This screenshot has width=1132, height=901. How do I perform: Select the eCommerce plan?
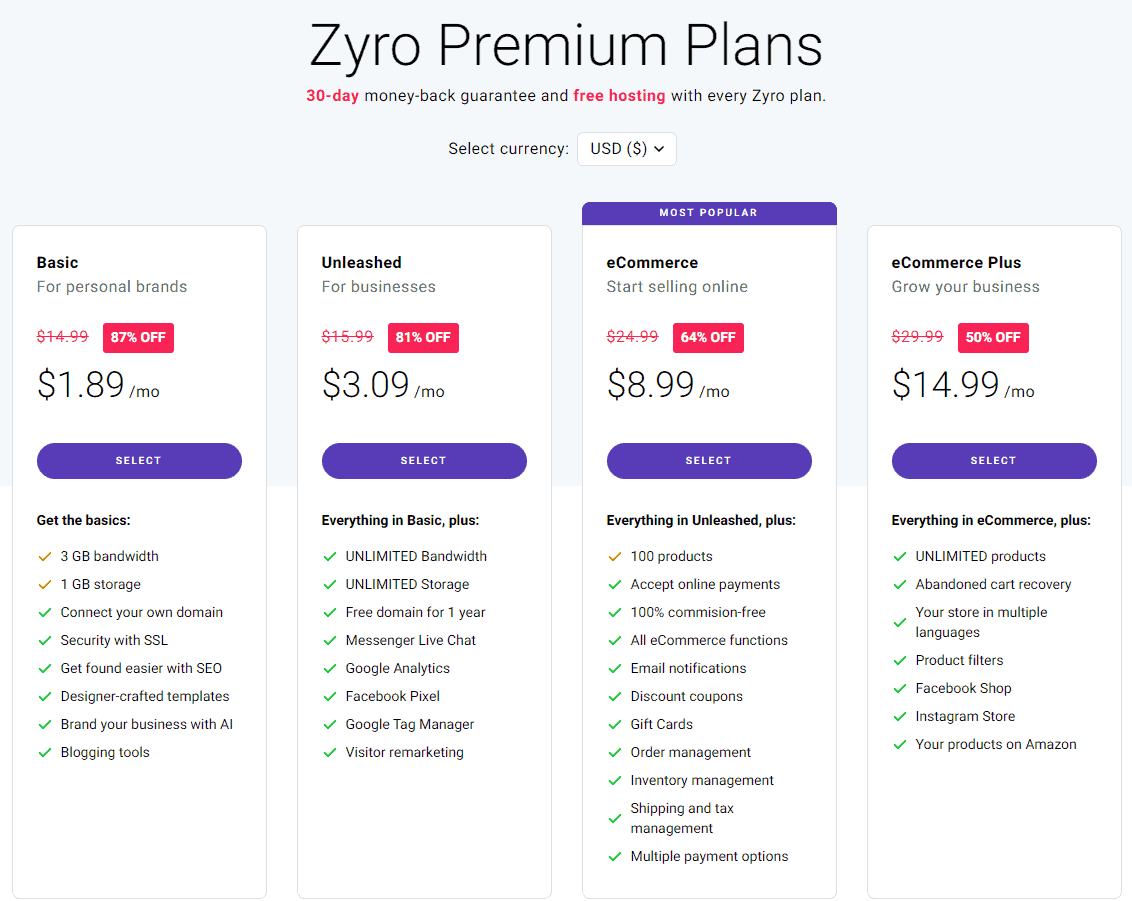click(x=709, y=461)
